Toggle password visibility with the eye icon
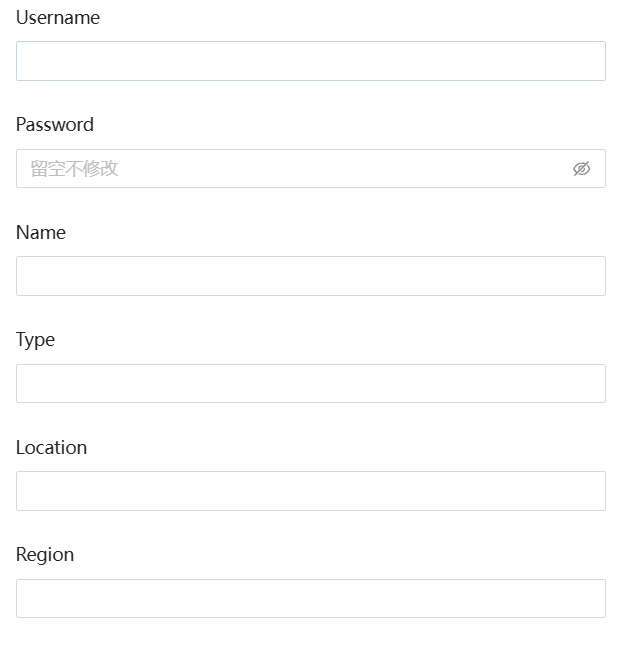The width and height of the screenshot is (622, 648). click(x=581, y=169)
